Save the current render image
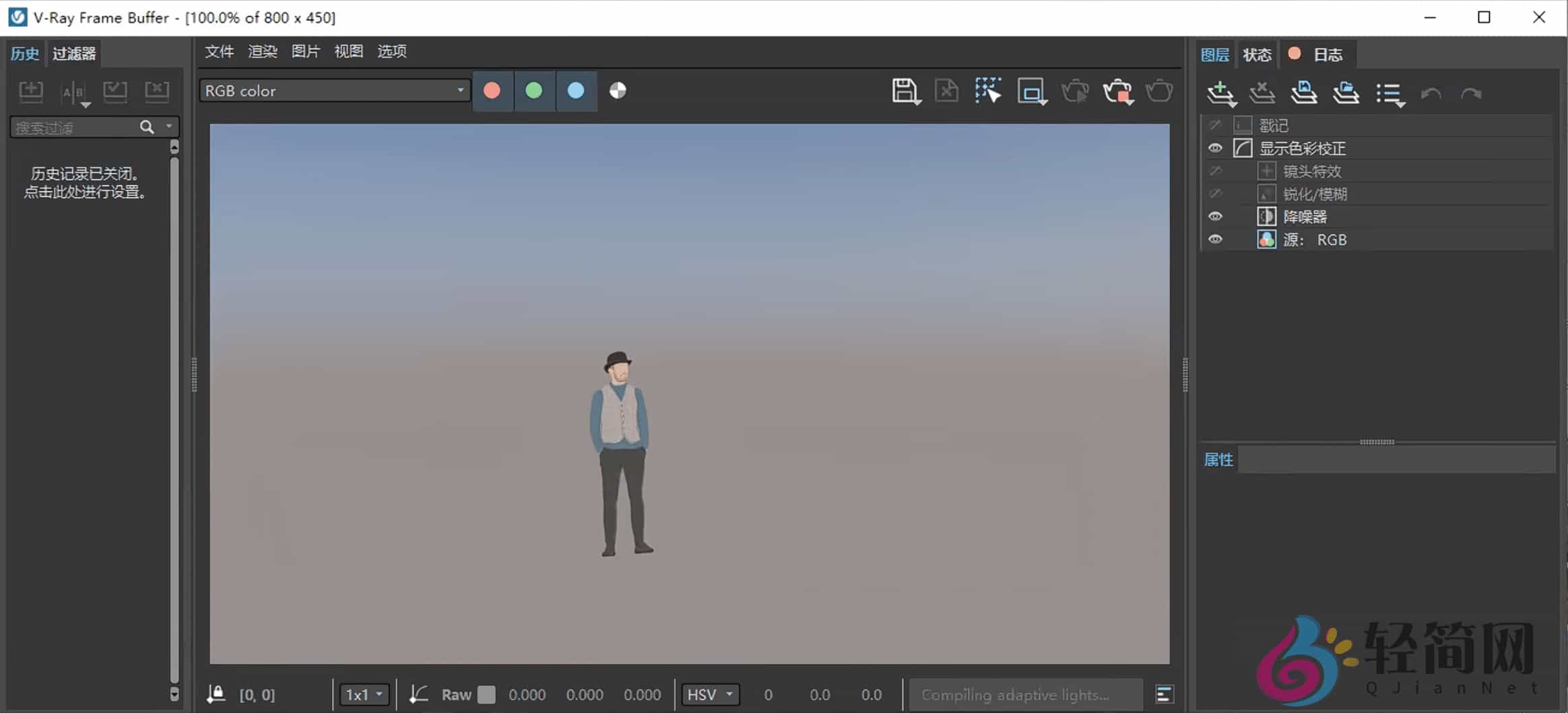The width and height of the screenshot is (1568, 713). pyautogui.click(x=906, y=90)
